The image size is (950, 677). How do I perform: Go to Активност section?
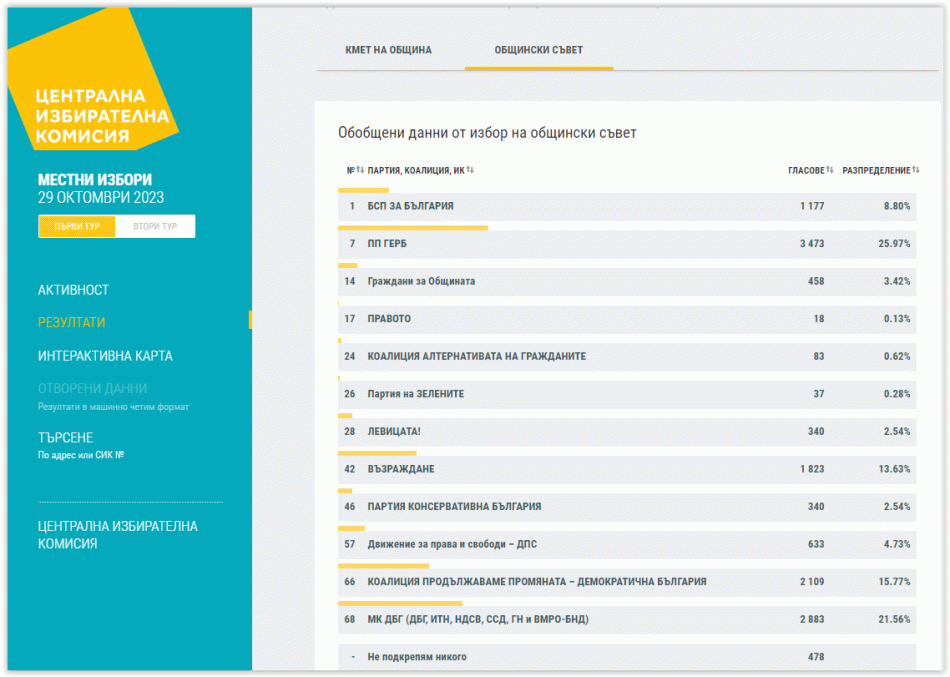[73, 290]
